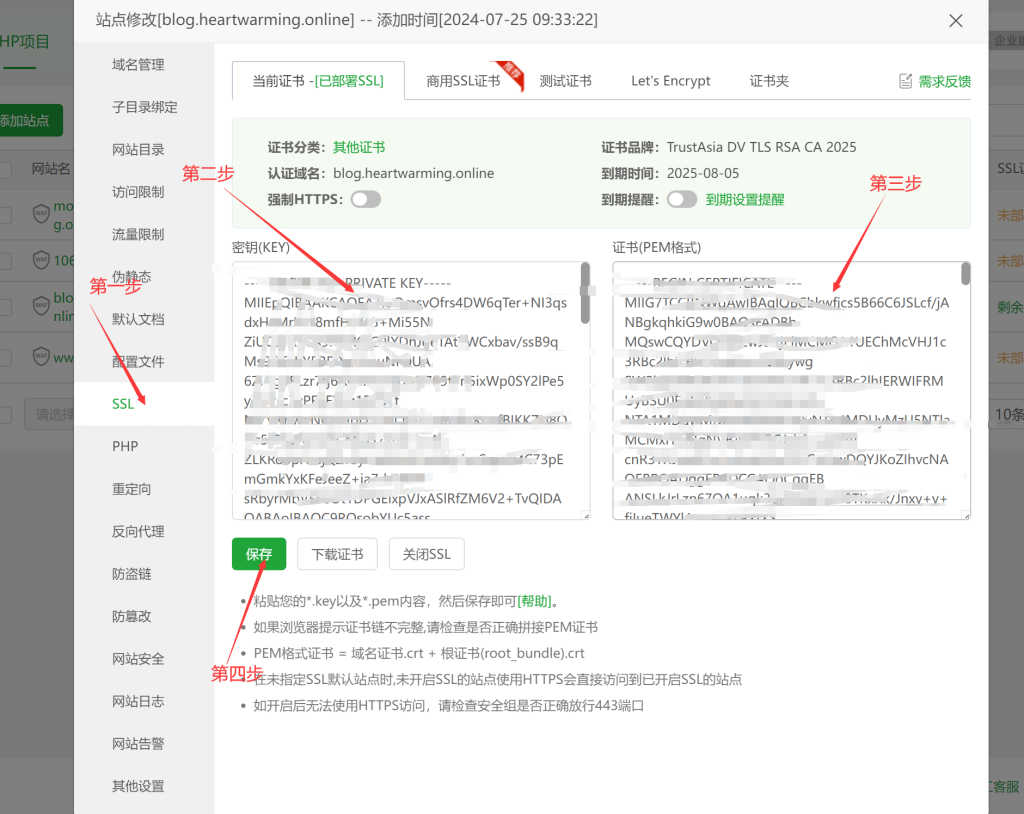Open the 反向代理 sidebar item
The image size is (1024, 814).
tap(138, 531)
